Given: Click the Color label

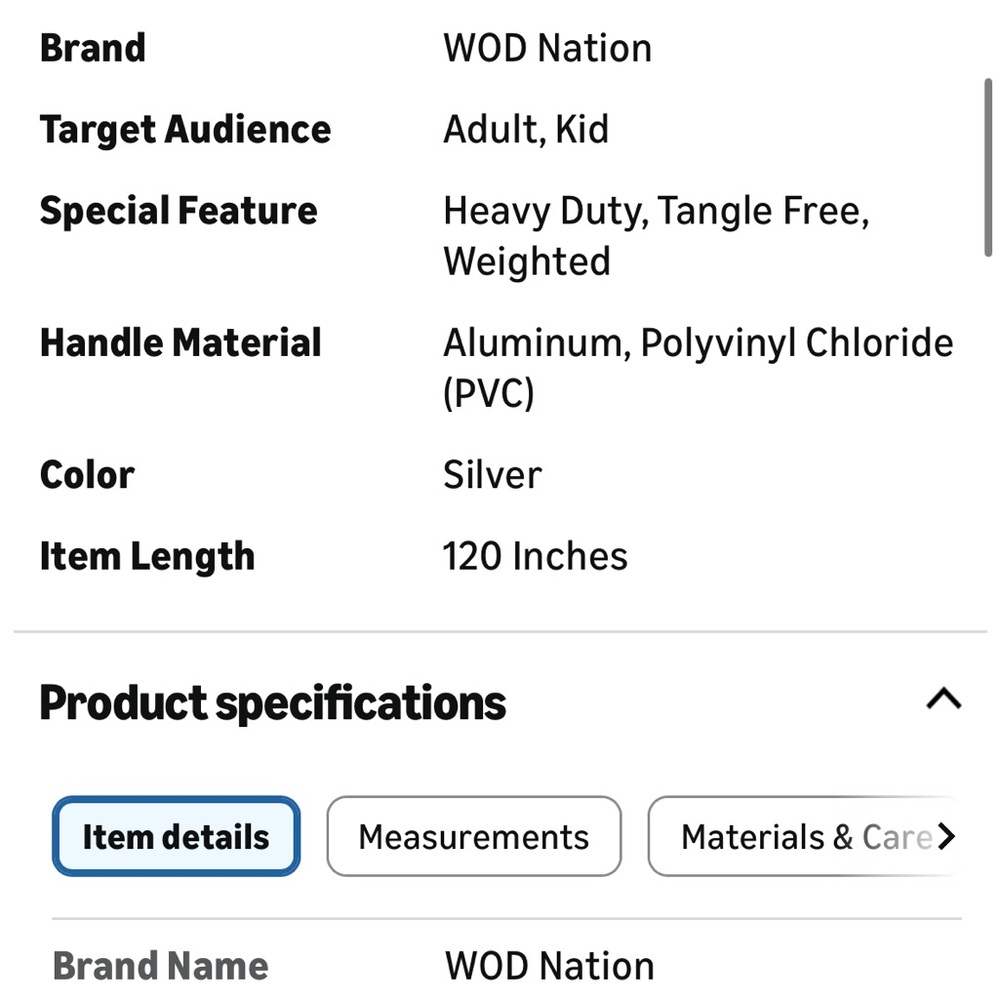Looking at the screenshot, I should click(x=87, y=475).
